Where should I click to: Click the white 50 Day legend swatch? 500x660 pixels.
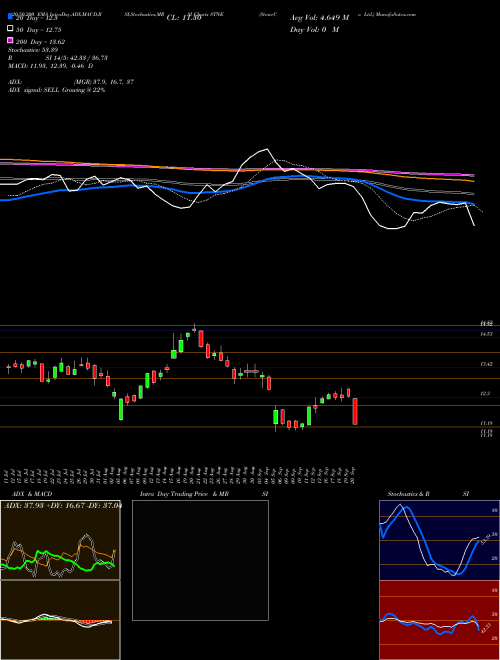pyautogui.click(x=11, y=29)
